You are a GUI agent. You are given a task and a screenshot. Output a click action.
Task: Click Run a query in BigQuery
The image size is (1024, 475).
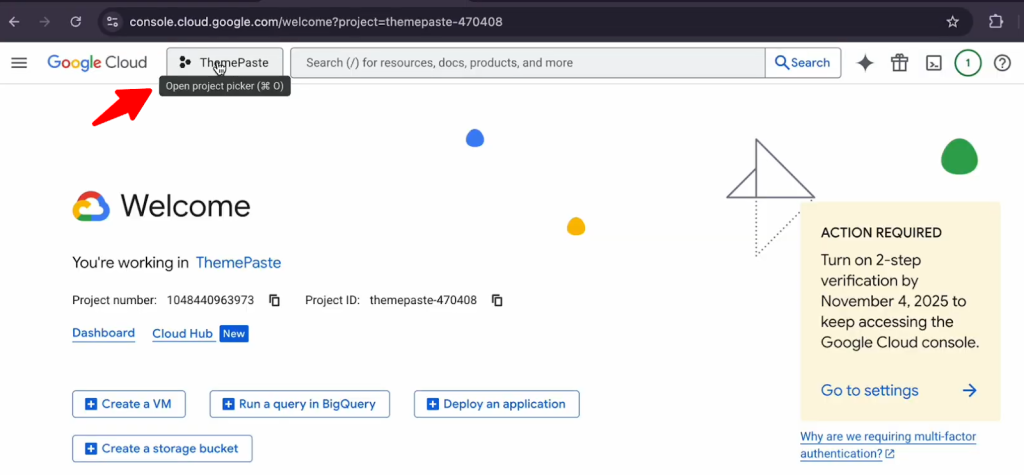(299, 404)
